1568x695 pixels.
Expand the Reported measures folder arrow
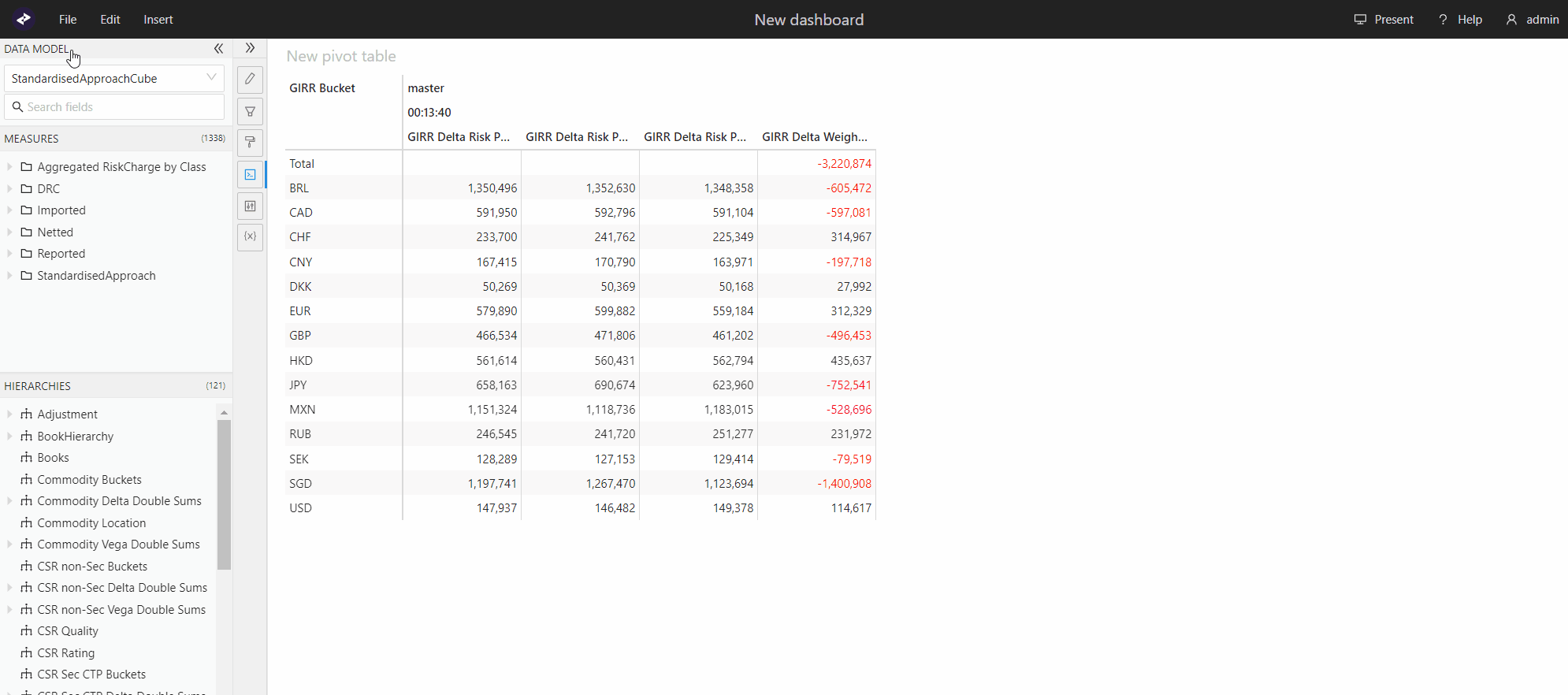[9, 254]
